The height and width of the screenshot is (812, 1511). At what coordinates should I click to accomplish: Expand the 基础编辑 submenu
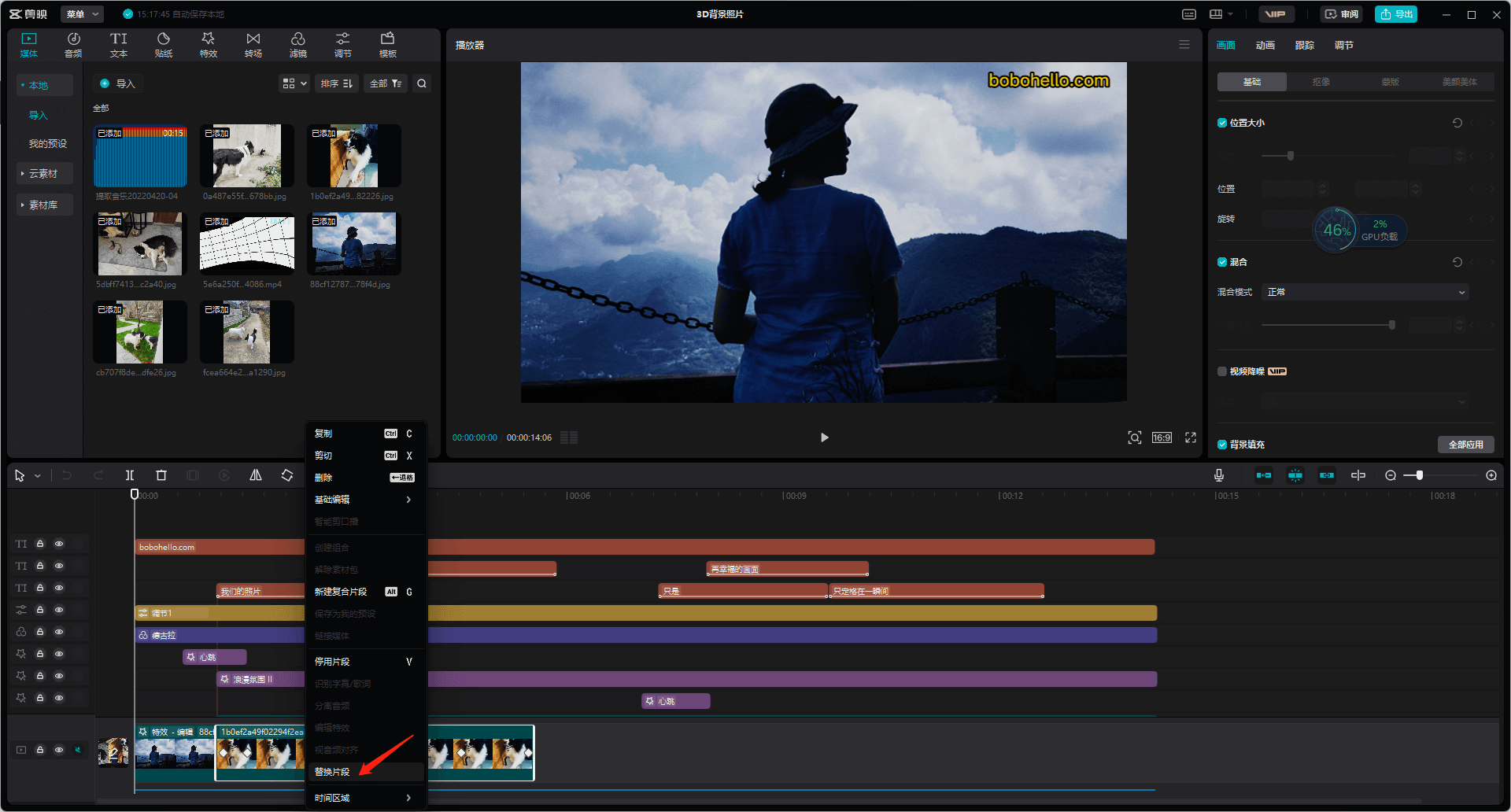tap(366, 500)
